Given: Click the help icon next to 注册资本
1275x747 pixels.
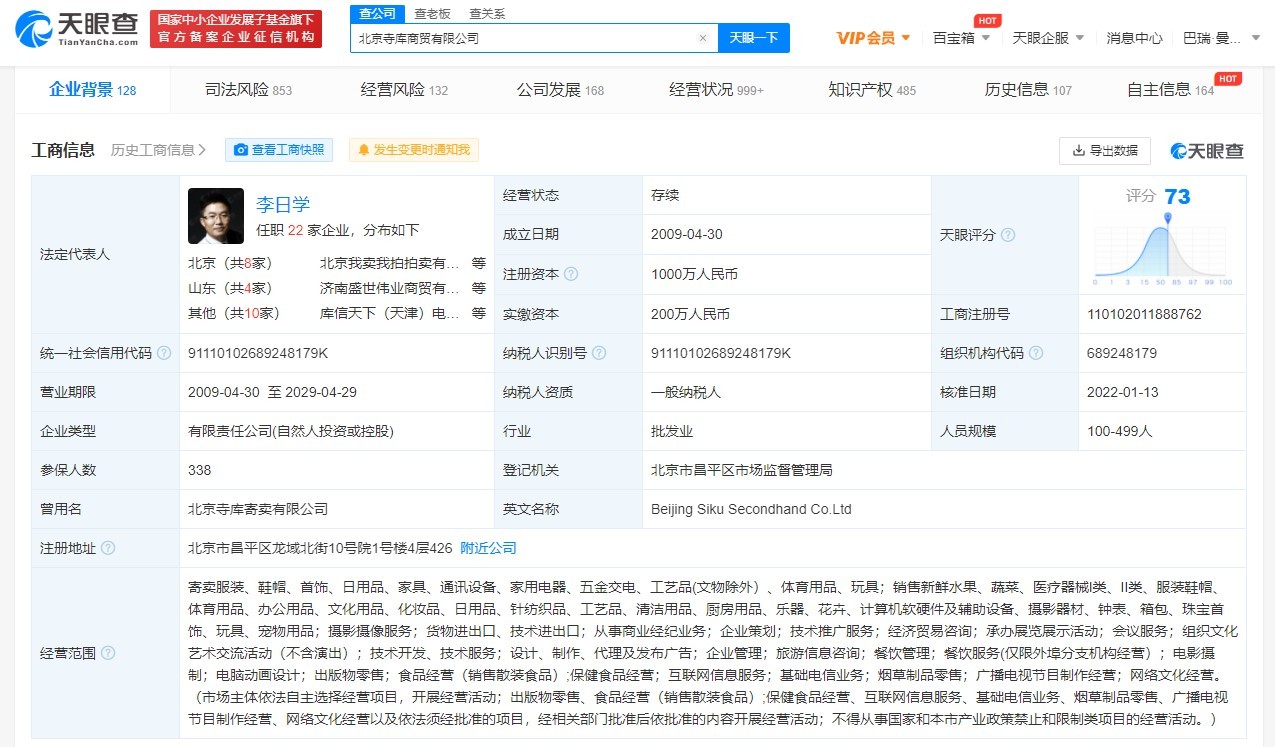Looking at the screenshot, I should (x=571, y=274).
